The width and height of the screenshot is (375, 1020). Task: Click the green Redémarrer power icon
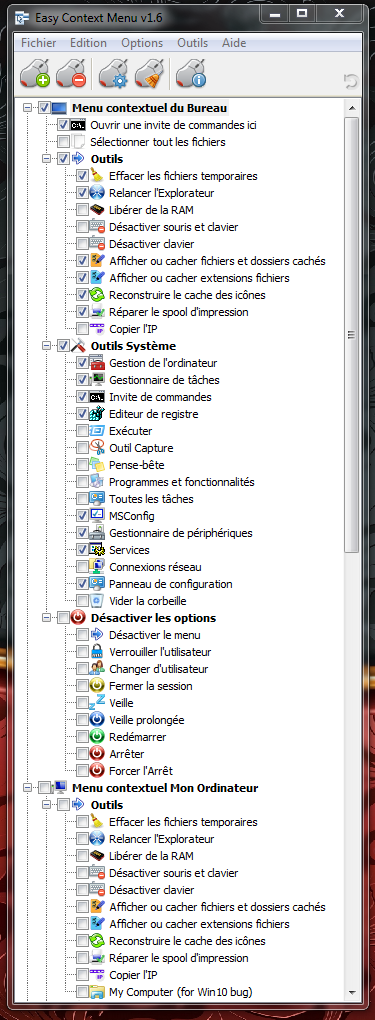click(97, 736)
